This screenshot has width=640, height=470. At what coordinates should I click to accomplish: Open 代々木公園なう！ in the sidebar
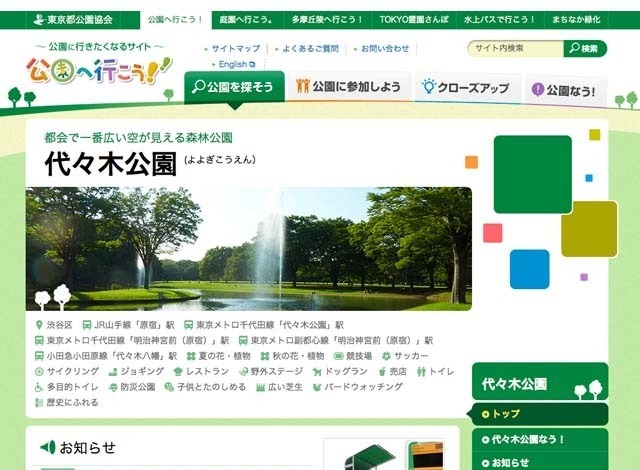pos(540,439)
